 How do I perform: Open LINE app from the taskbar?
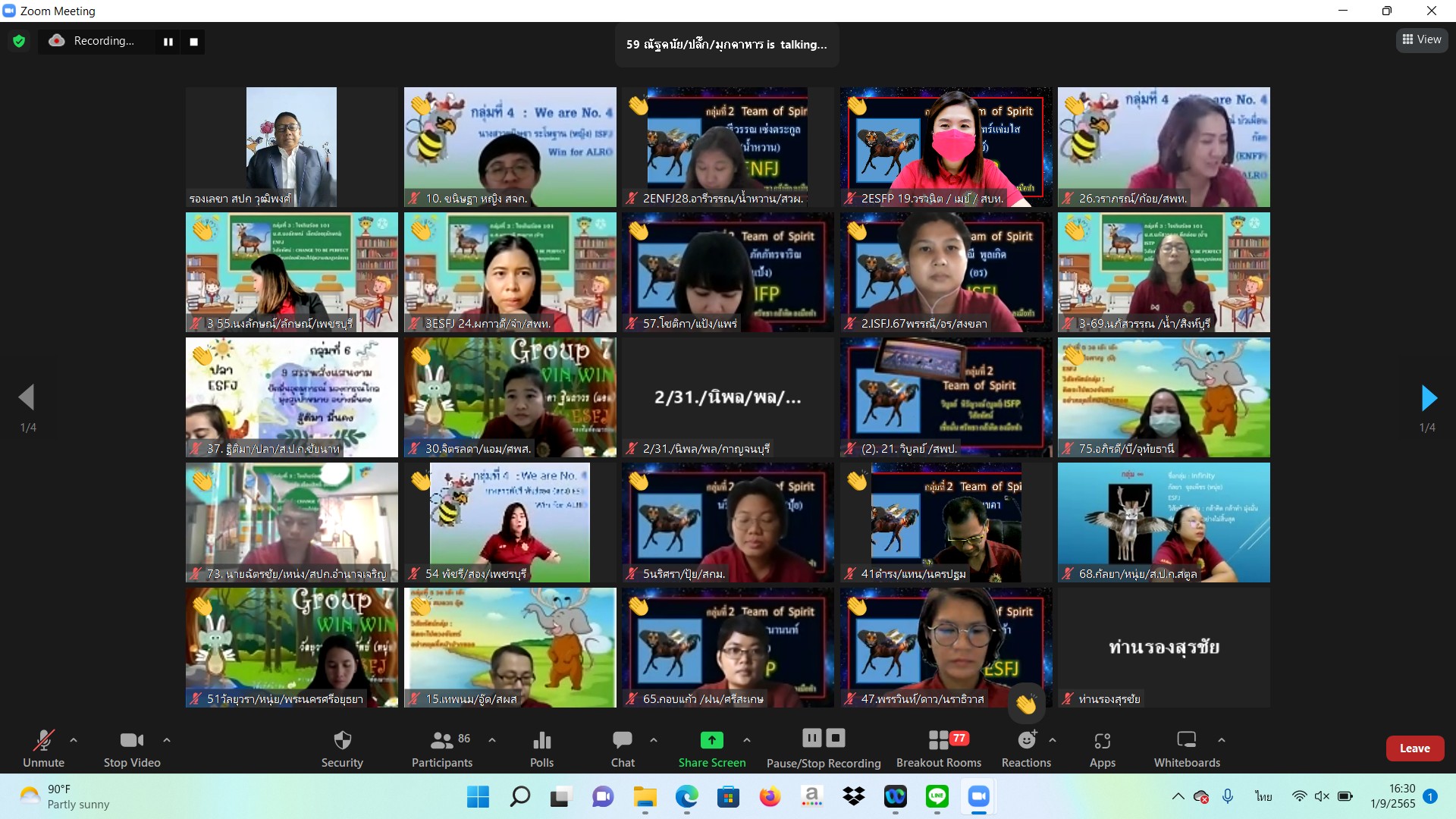[938, 796]
